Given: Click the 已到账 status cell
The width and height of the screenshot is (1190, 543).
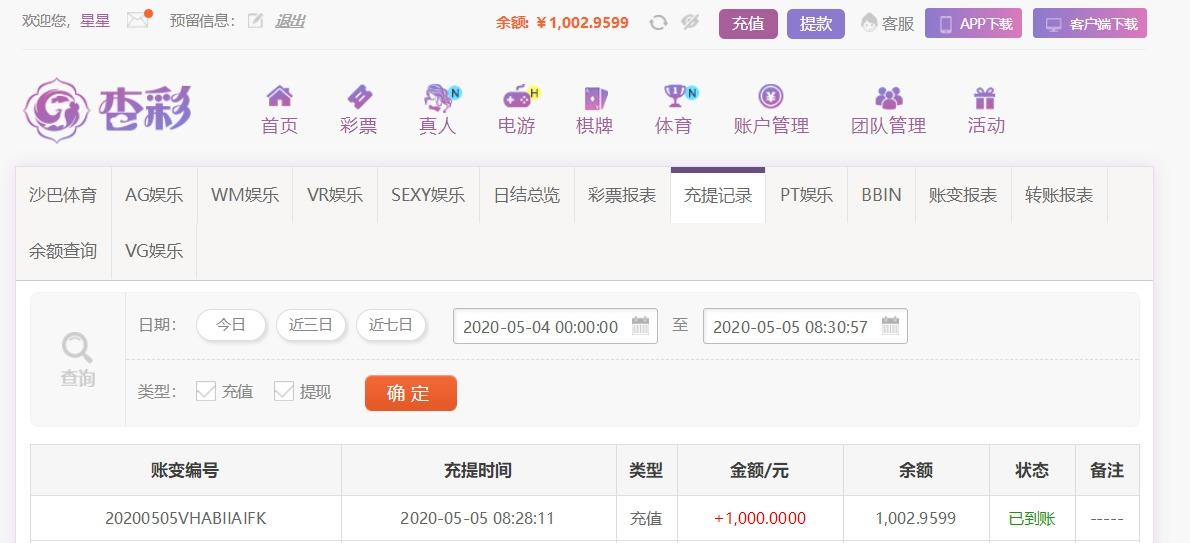Looking at the screenshot, I should click(1032, 518).
